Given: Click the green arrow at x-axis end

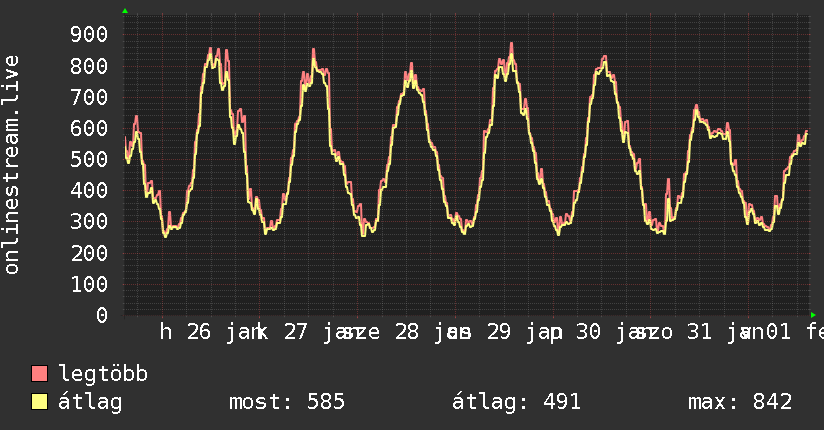Looking at the screenshot, I should [813, 315].
